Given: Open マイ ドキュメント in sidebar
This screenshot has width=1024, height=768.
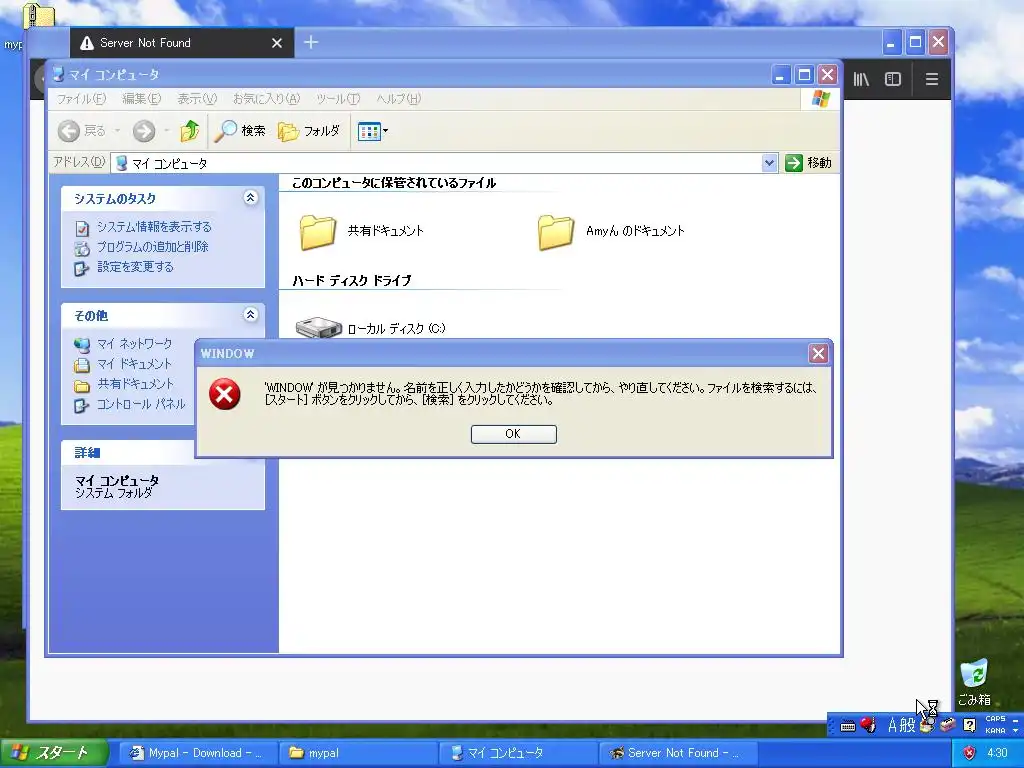Looking at the screenshot, I should pyautogui.click(x=134, y=364).
